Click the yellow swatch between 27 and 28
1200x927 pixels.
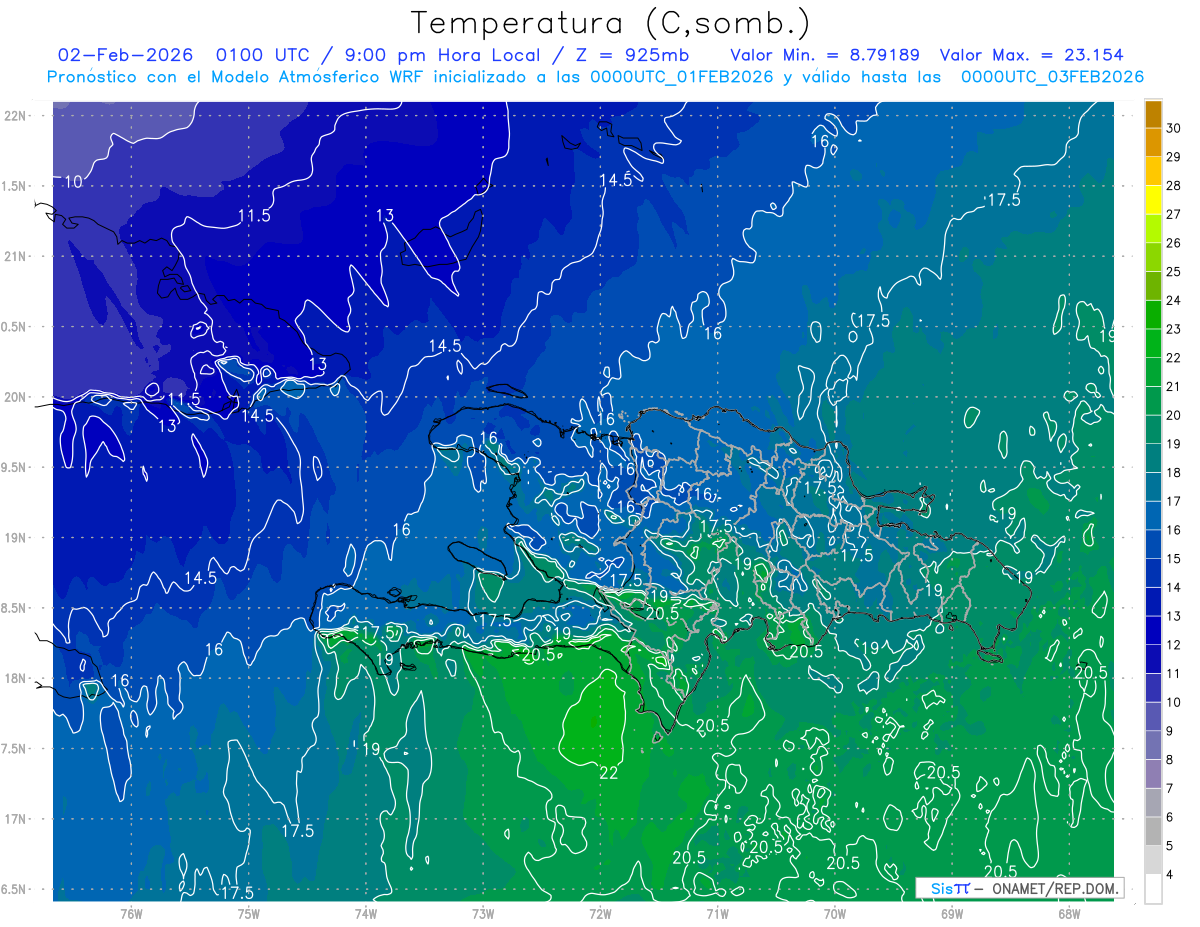pos(1153,201)
